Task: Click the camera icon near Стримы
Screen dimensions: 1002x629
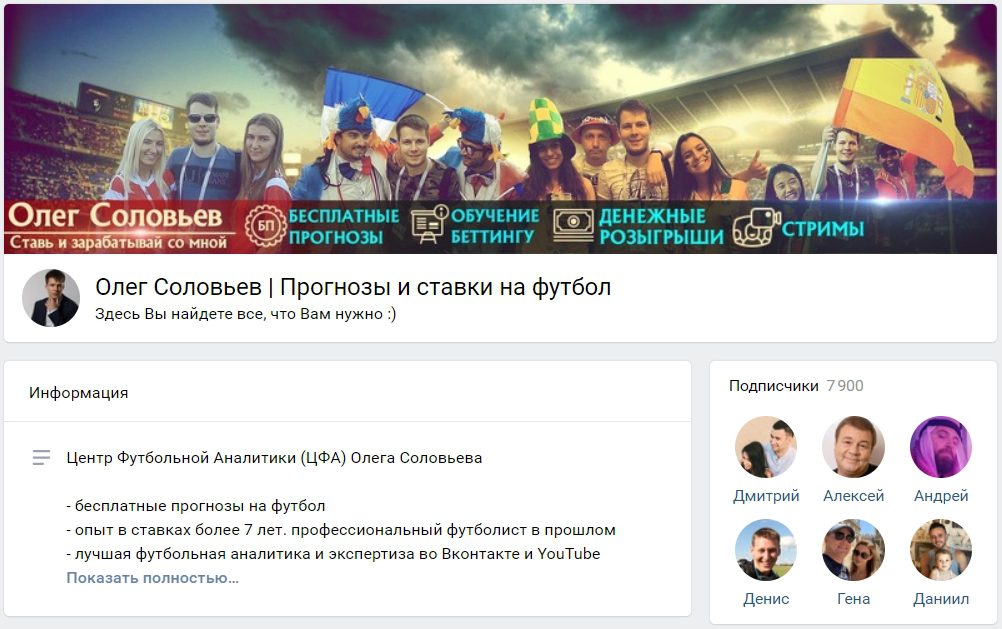Action: pos(756,228)
